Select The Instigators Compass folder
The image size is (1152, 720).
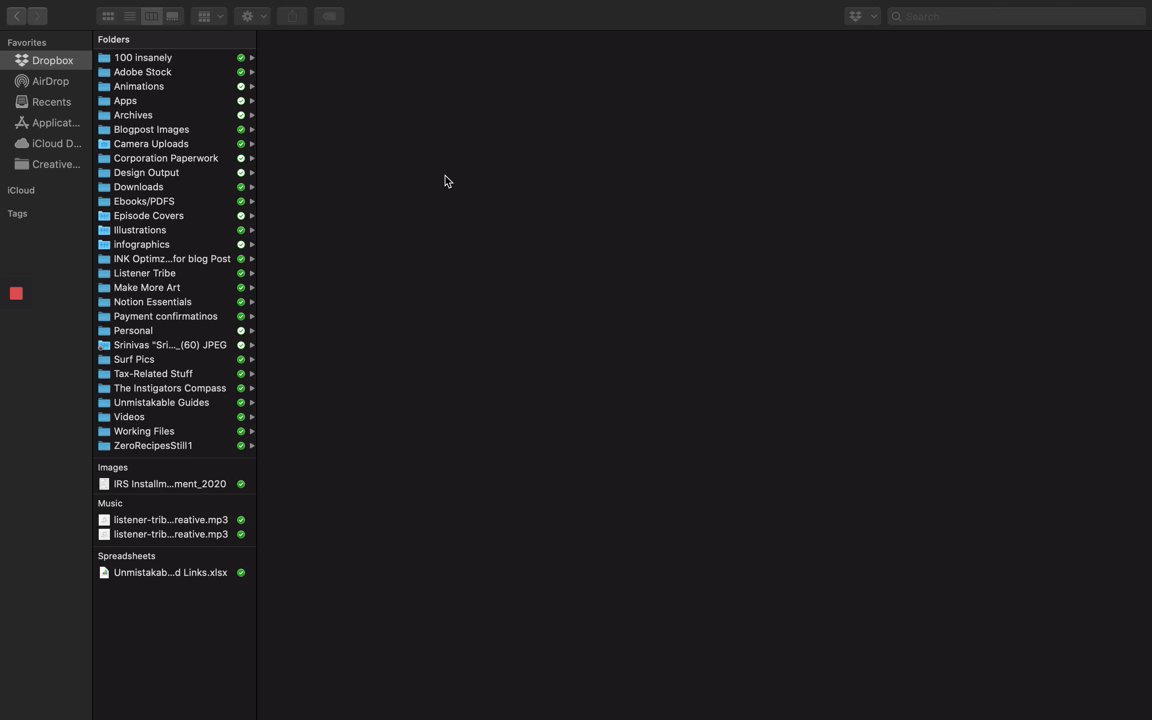pyautogui.click(x=175, y=388)
